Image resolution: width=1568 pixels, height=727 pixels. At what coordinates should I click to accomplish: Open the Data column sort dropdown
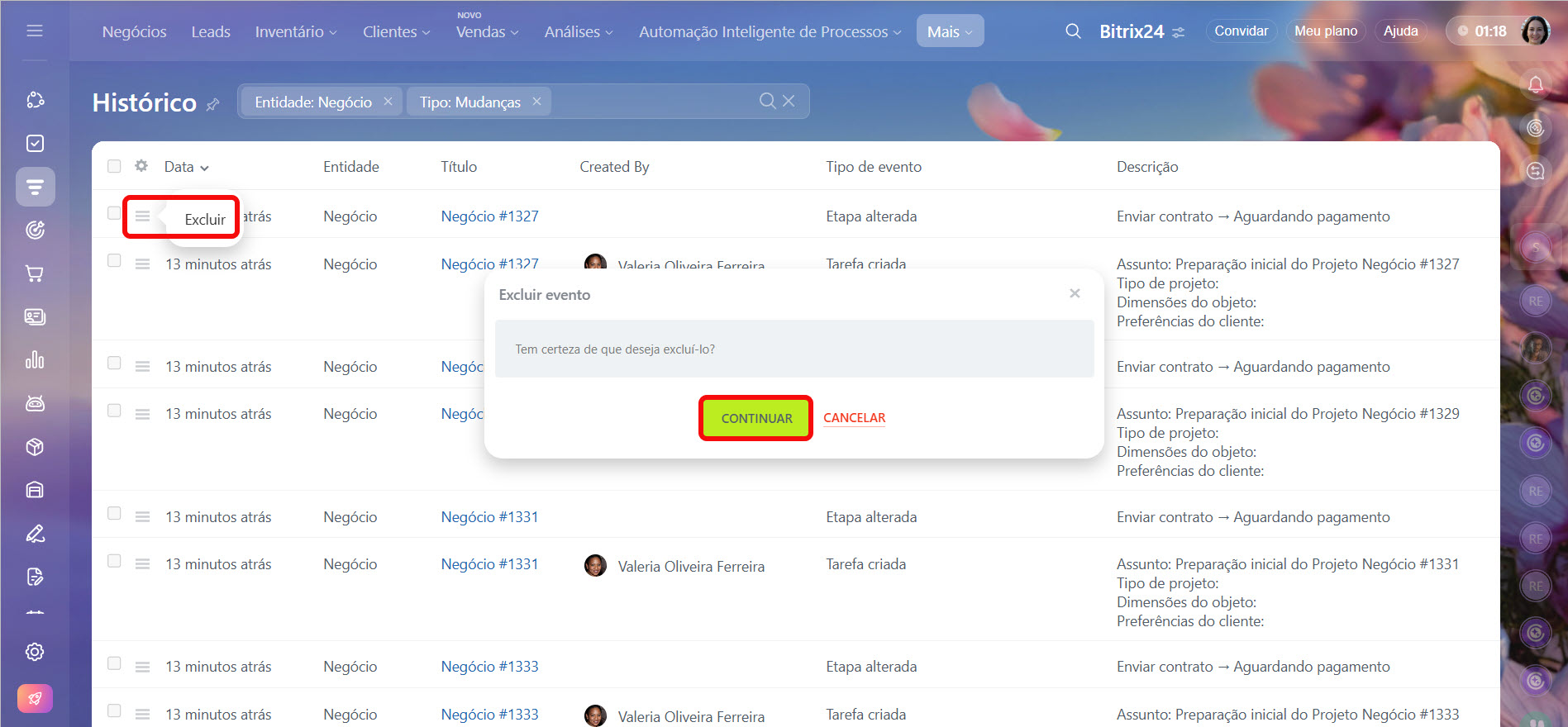(186, 167)
